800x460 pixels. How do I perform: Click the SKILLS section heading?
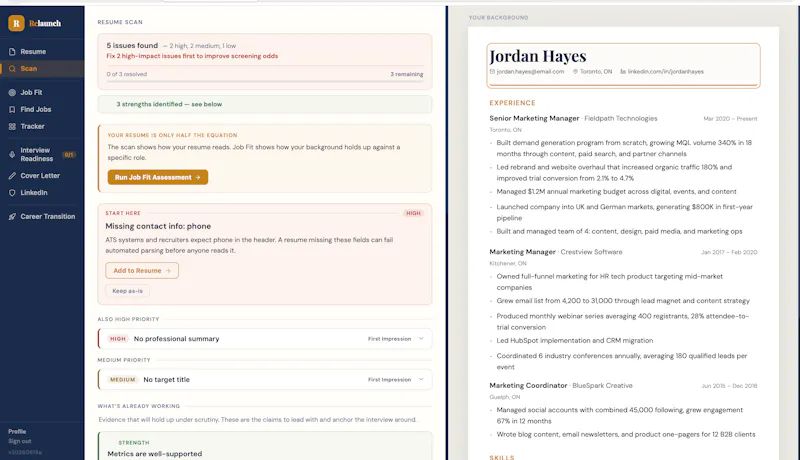tap(502, 457)
